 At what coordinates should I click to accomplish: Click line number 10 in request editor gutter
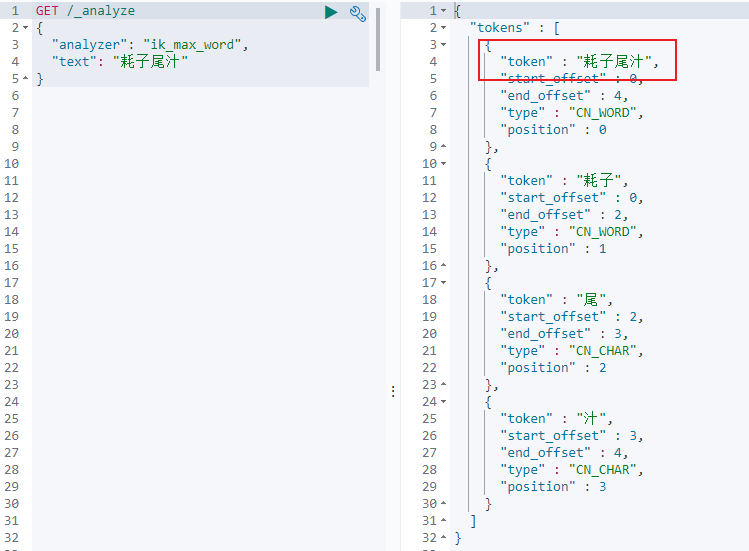[x=11, y=164]
